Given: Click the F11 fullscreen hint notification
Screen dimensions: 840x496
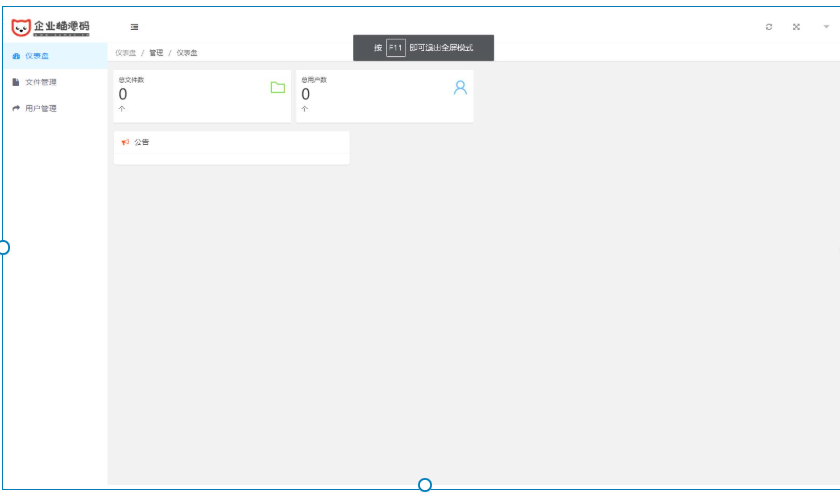Looking at the screenshot, I should pos(423,48).
